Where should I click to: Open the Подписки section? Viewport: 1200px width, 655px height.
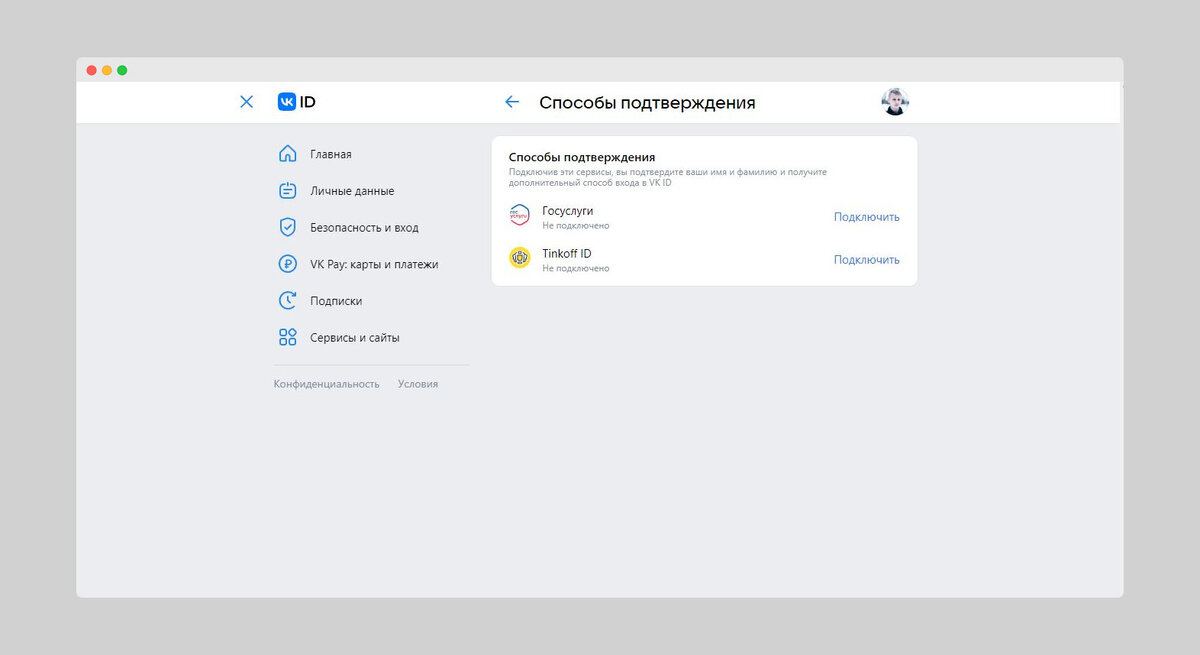pyautogui.click(x=336, y=301)
